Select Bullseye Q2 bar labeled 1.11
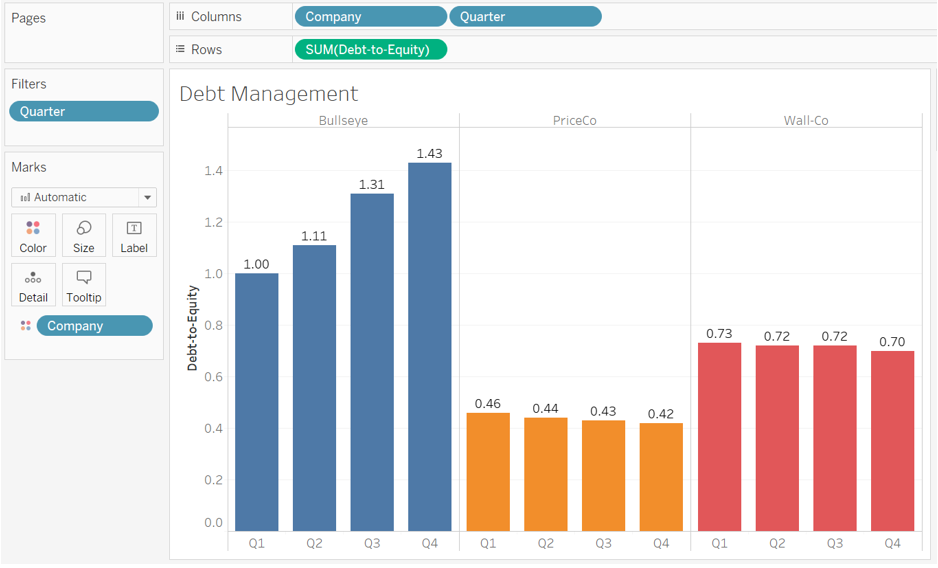 coord(314,388)
